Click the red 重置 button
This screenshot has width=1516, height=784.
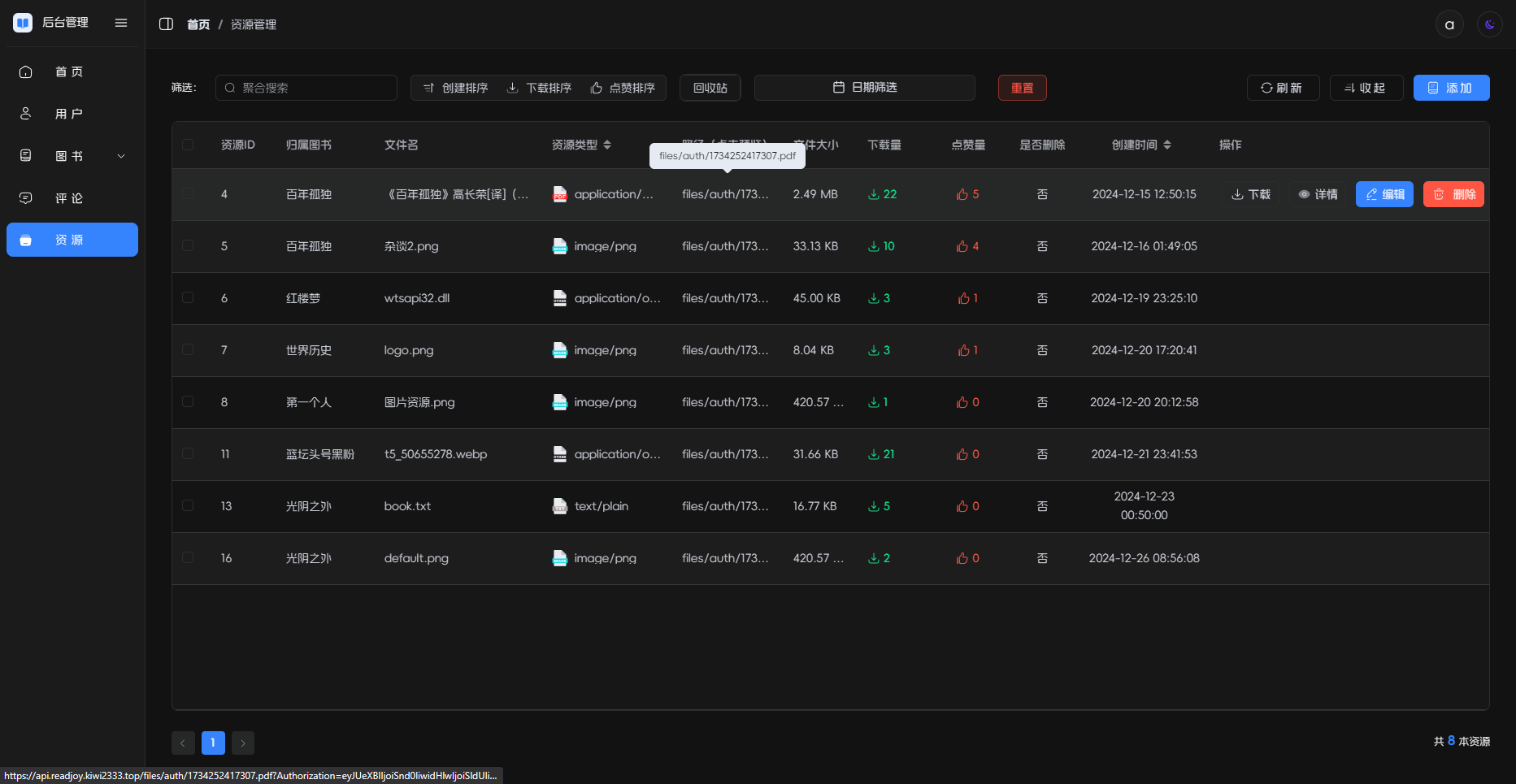click(1023, 88)
